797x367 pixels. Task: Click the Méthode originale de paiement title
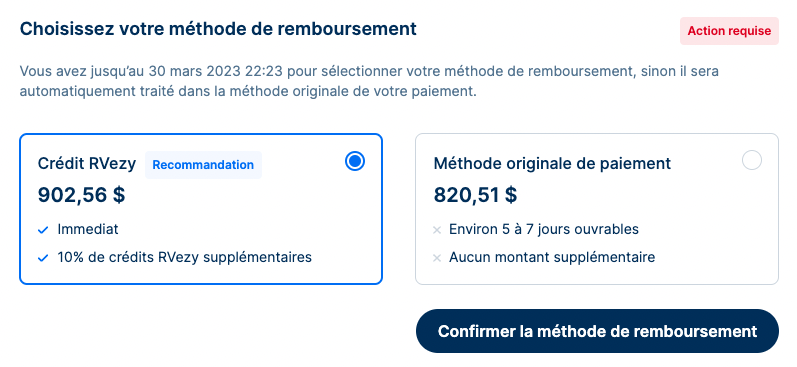(x=553, y=164)
